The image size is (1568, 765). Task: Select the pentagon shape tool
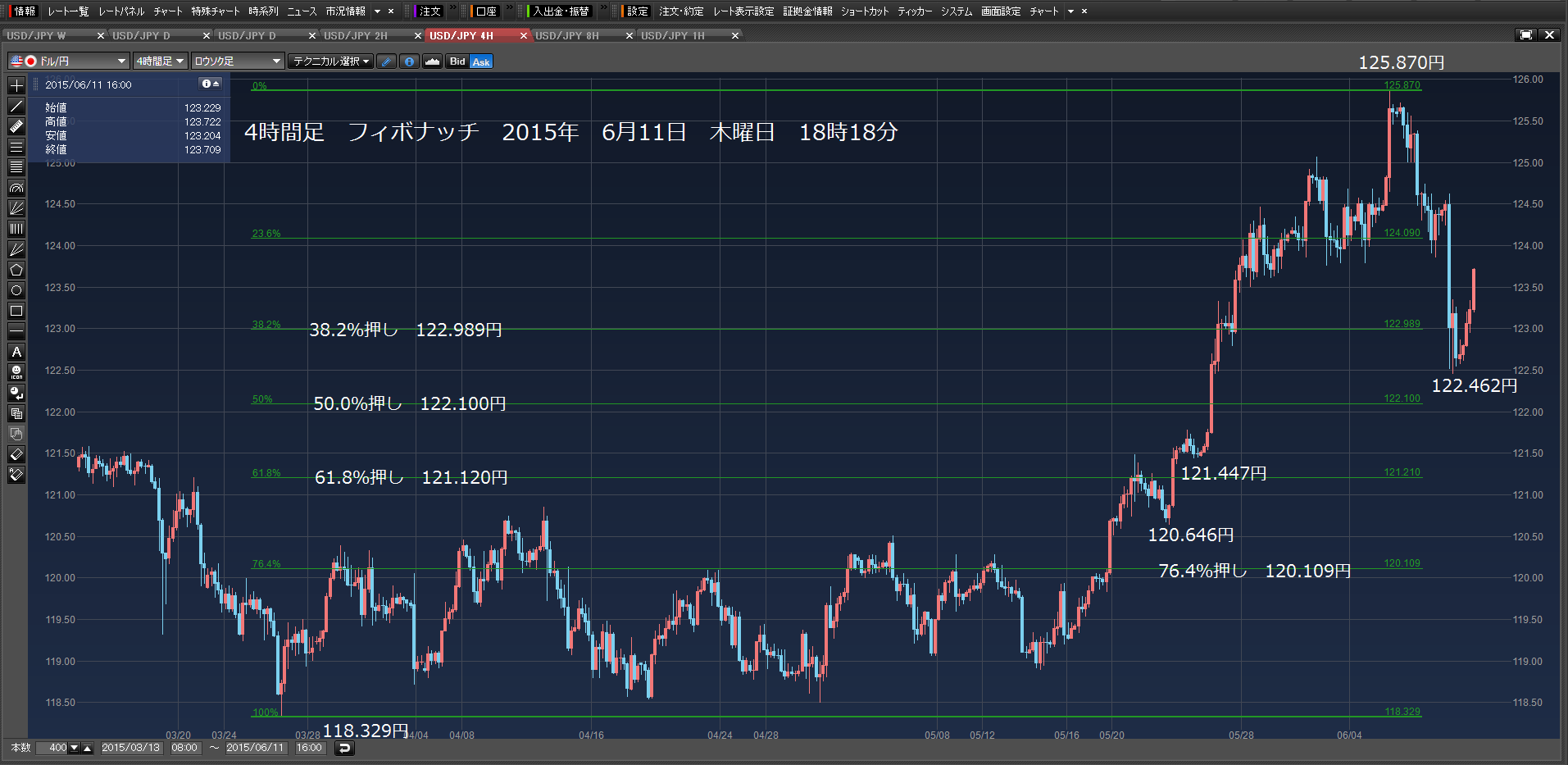(16, 270)
